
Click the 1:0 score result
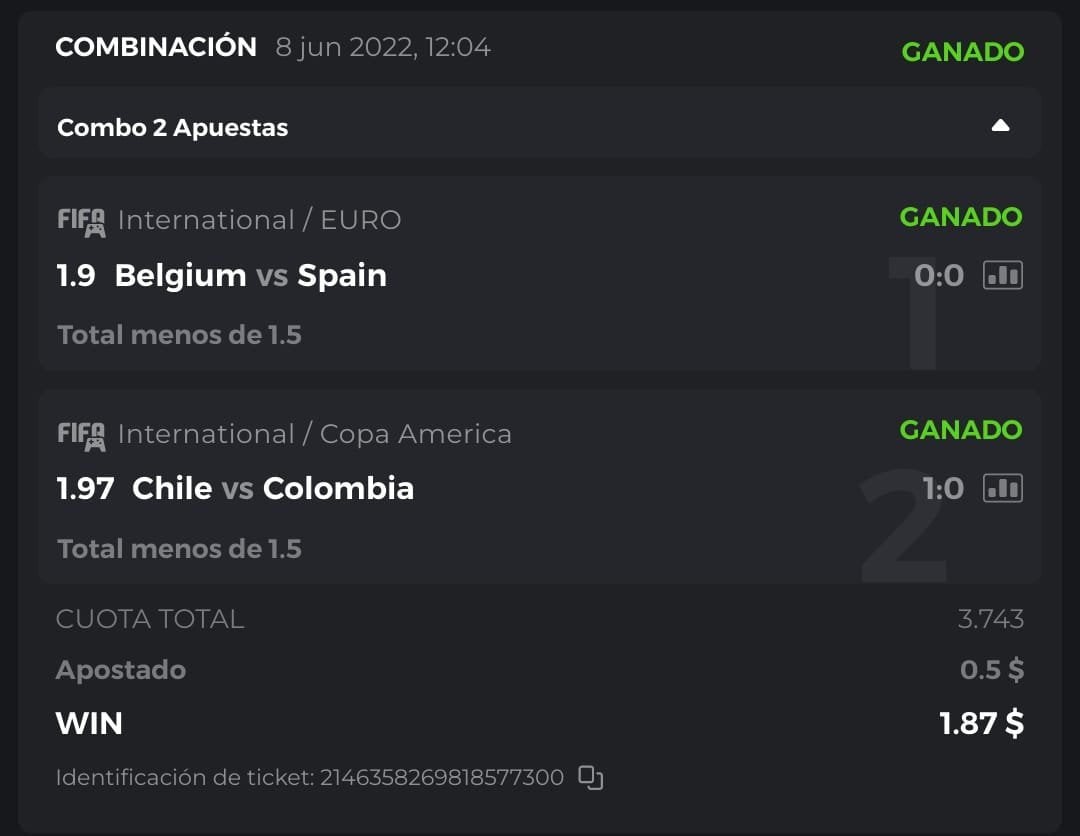click(942, 488)
